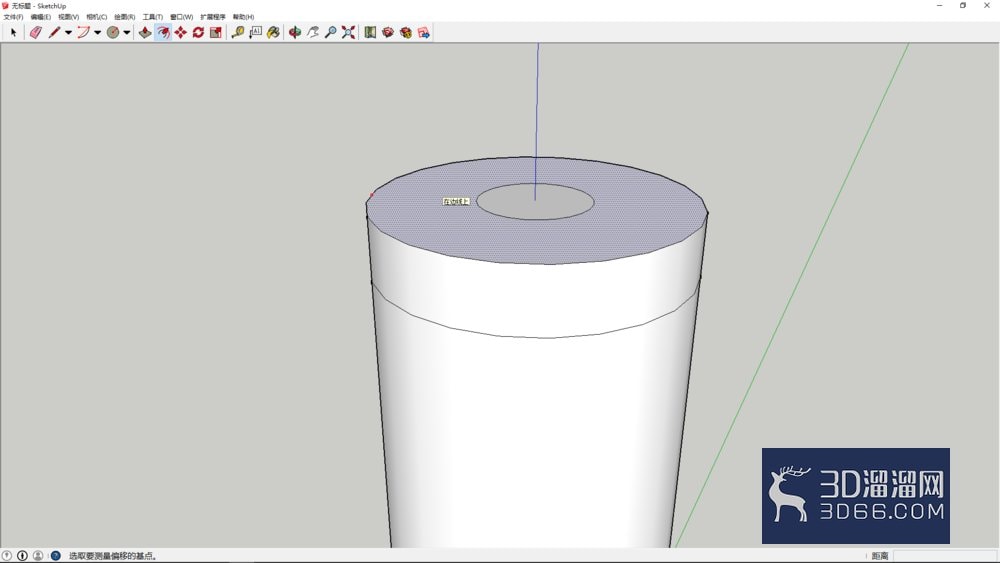This screenshot has width=1000, height=563.
Task: Activate the Push/Pull tool
Action: [145, 32]
